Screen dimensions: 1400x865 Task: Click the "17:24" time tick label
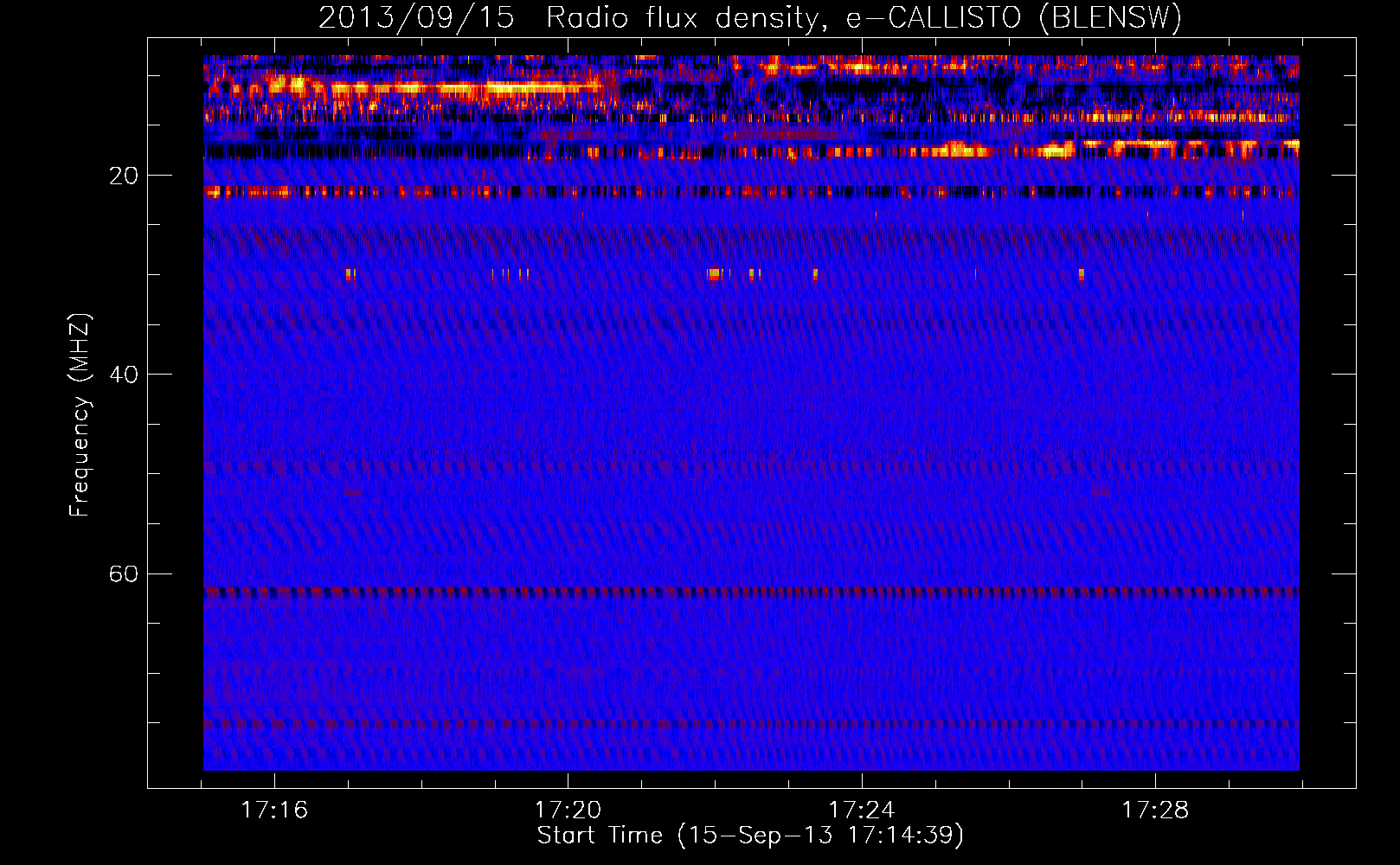click(x=862, y=811)
